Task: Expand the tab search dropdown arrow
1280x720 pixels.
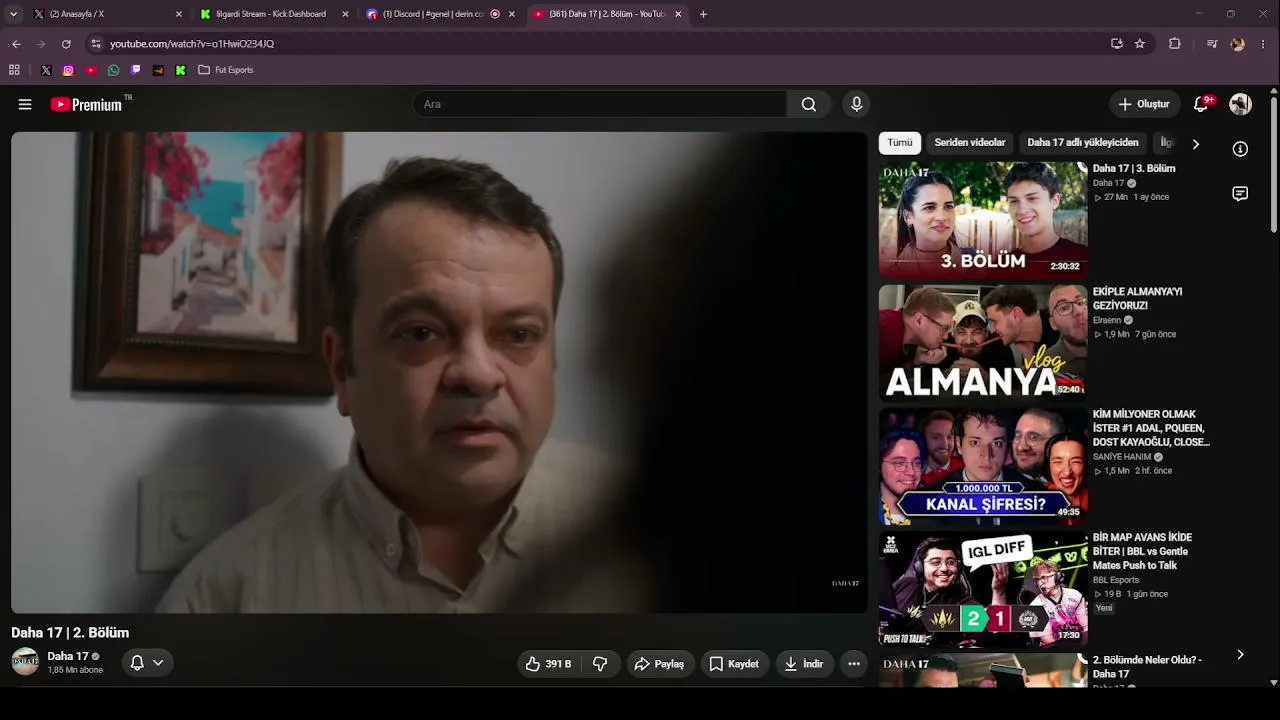Action: (x=13, y=14)
